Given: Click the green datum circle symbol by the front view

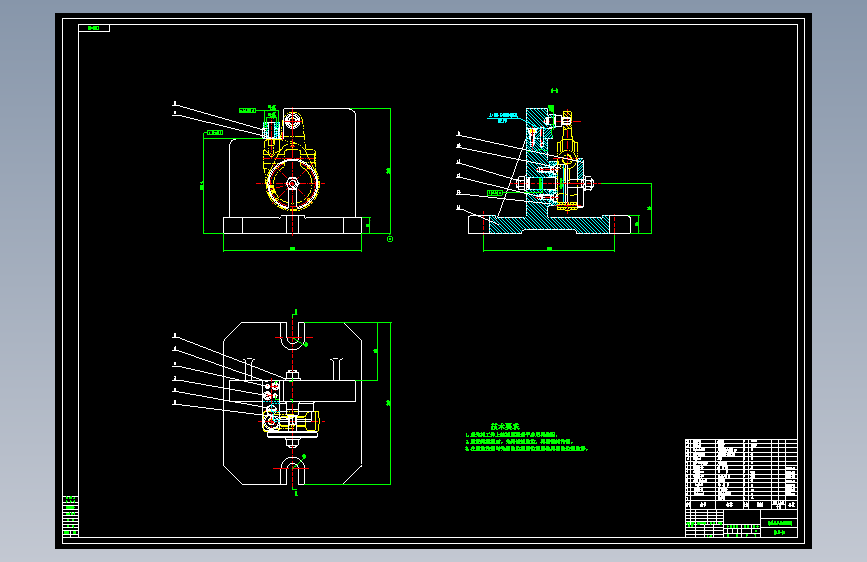Looking at the screenshot, I should 390,239.
